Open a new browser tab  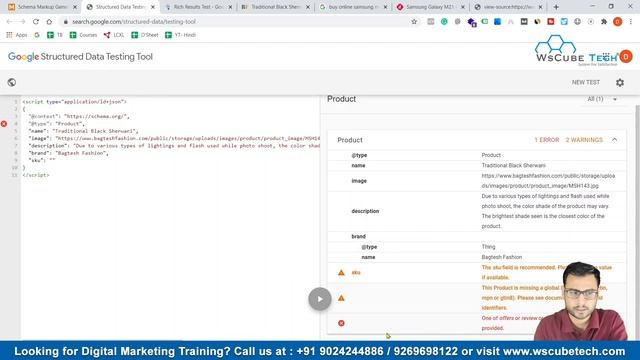pyautogui.click(x=556, y=7)
